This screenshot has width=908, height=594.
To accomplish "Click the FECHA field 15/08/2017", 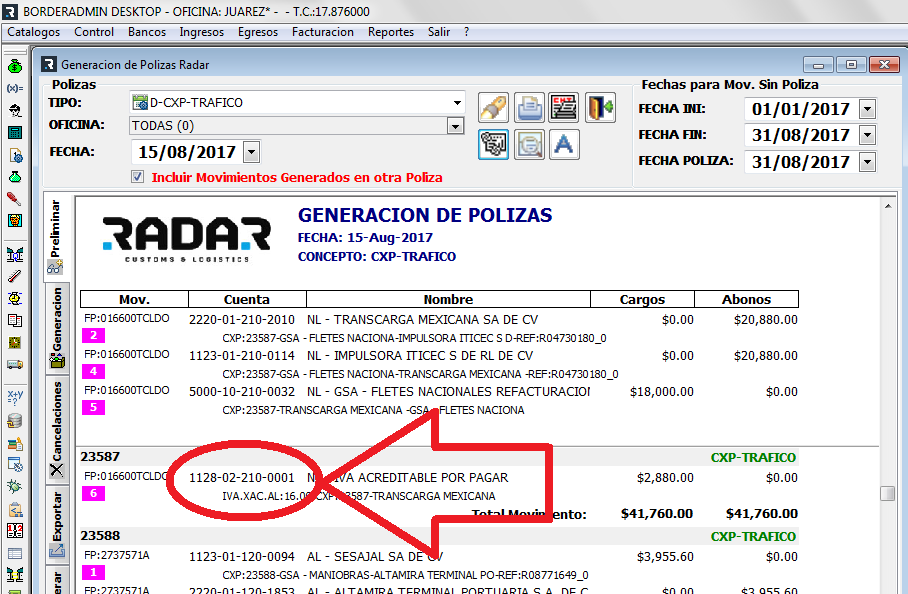I will tap(186, 152).
